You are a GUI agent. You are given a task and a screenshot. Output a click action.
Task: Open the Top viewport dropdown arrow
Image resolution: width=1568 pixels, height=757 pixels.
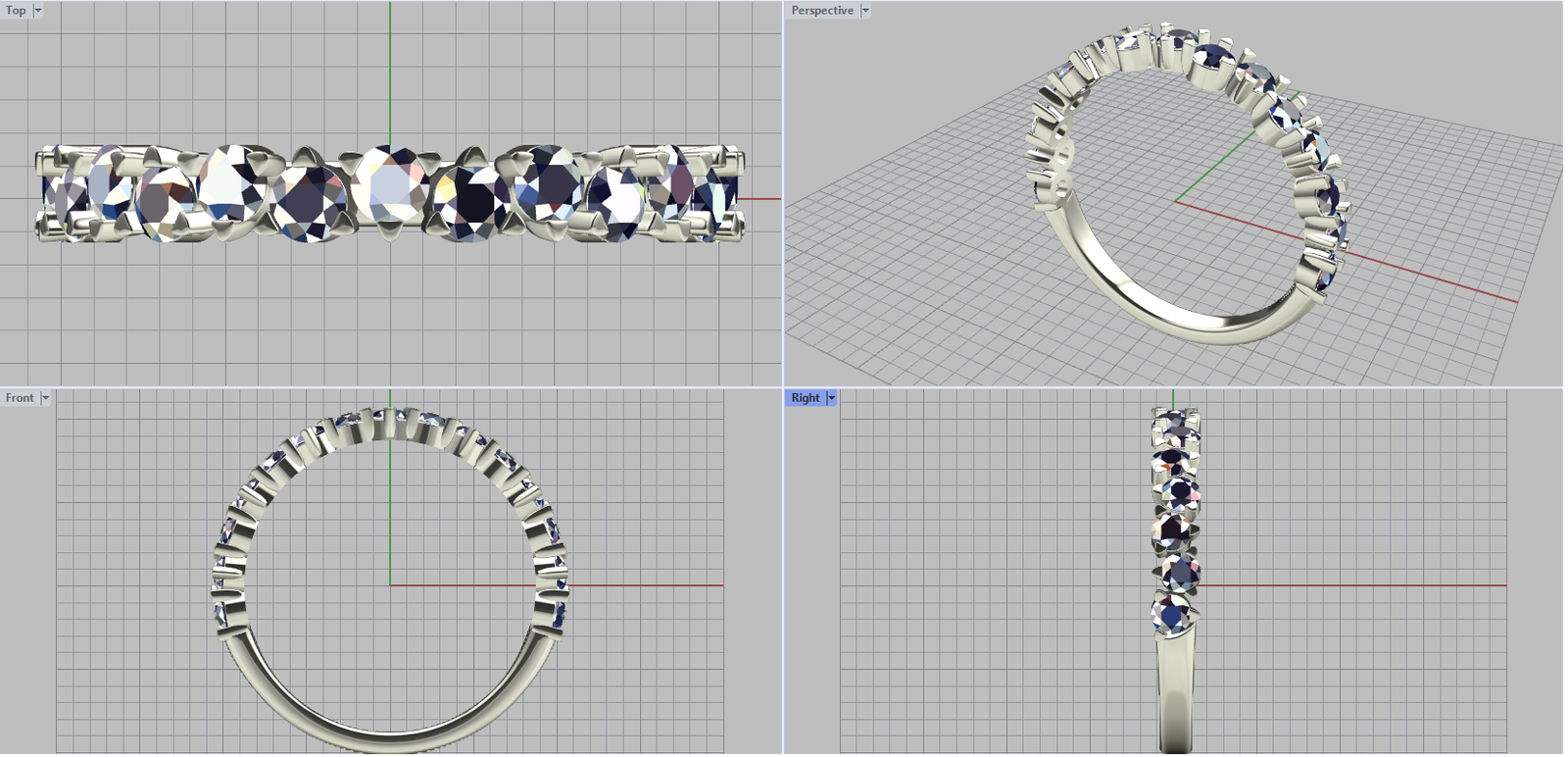[x=38, y=11]
